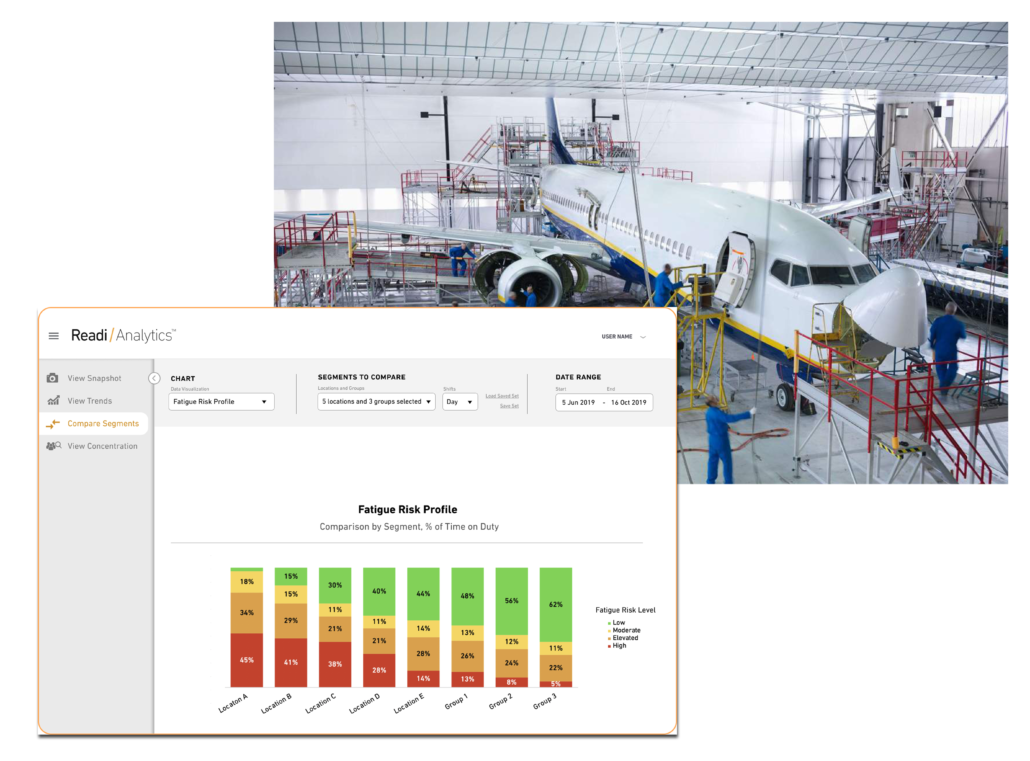Open the Shifts dropdown showing Day
This screenshot has width=1030, height=761.
[459, 401]
